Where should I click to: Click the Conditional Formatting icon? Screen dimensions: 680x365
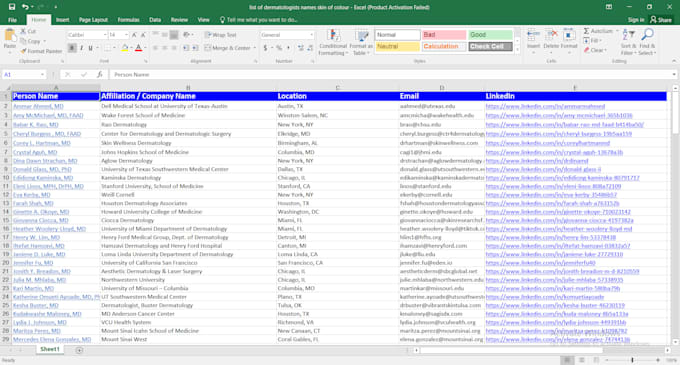coord(333,36)
